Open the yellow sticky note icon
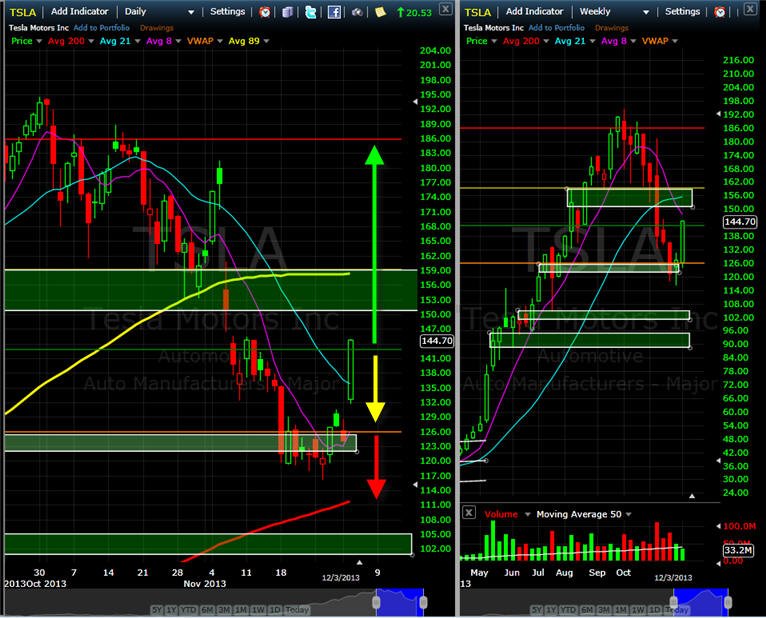This screenshot has width=766, height=618. coord(381,12)
